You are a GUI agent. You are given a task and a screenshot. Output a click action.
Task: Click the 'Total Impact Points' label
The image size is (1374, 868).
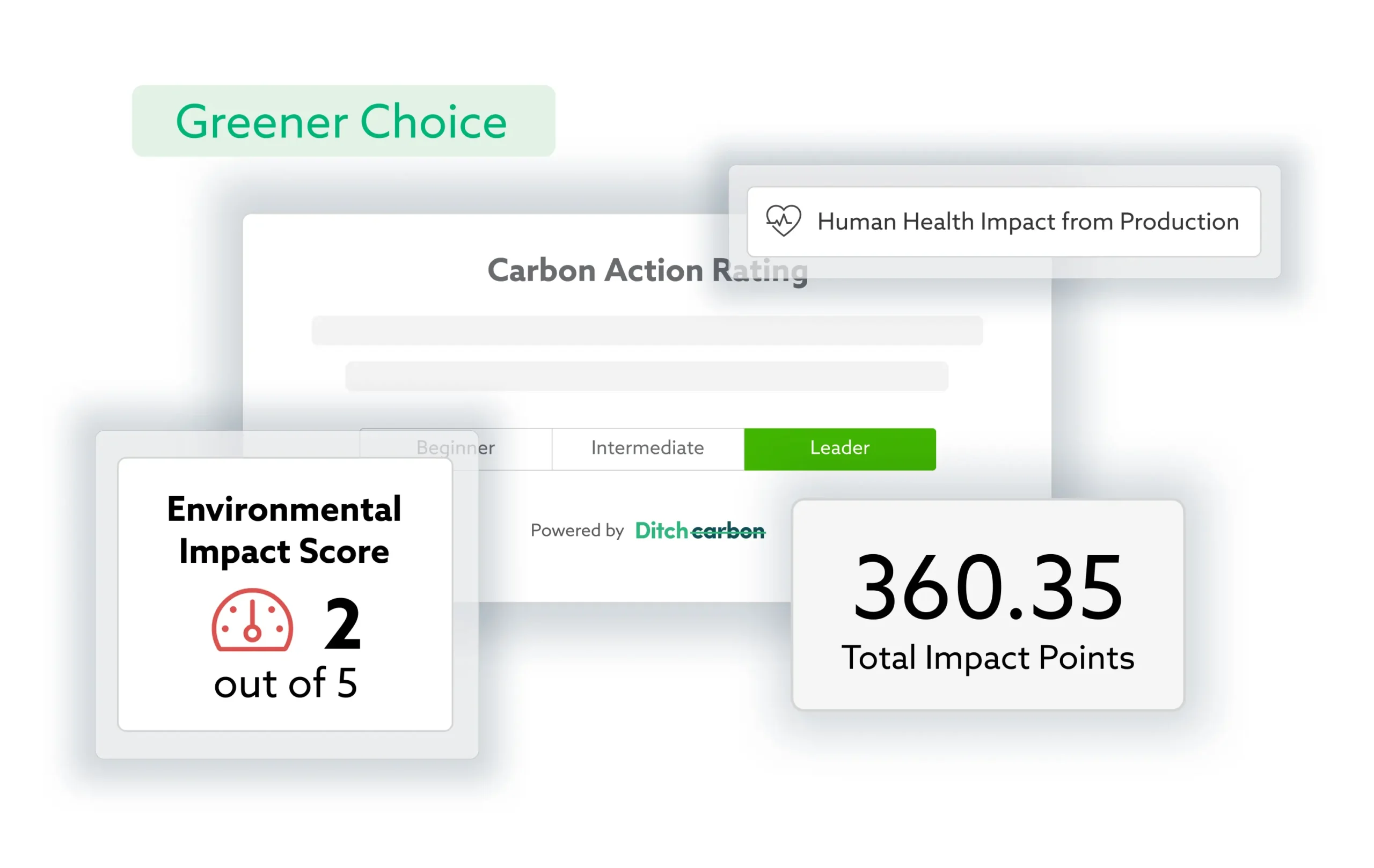click(x=987, y=658)
